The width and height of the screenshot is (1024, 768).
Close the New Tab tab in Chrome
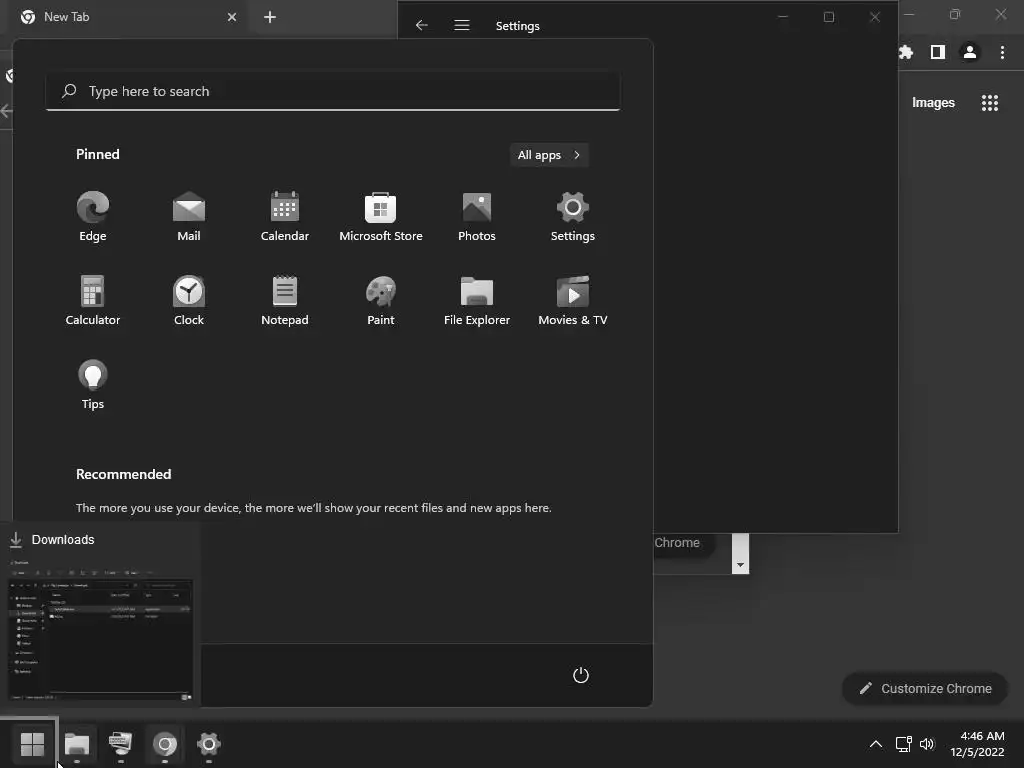(x=232, y=17)
